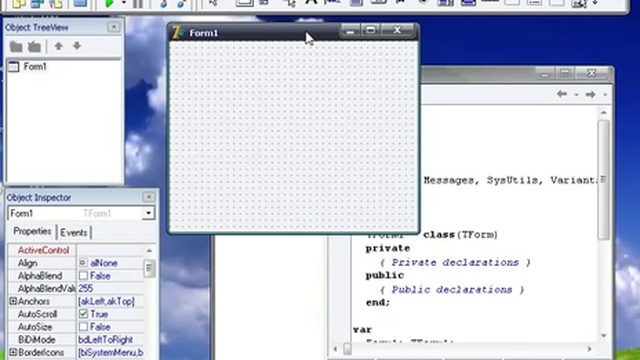Switch to the Events tab
This screenshot has height=360, width=640.
coord(74,232)
